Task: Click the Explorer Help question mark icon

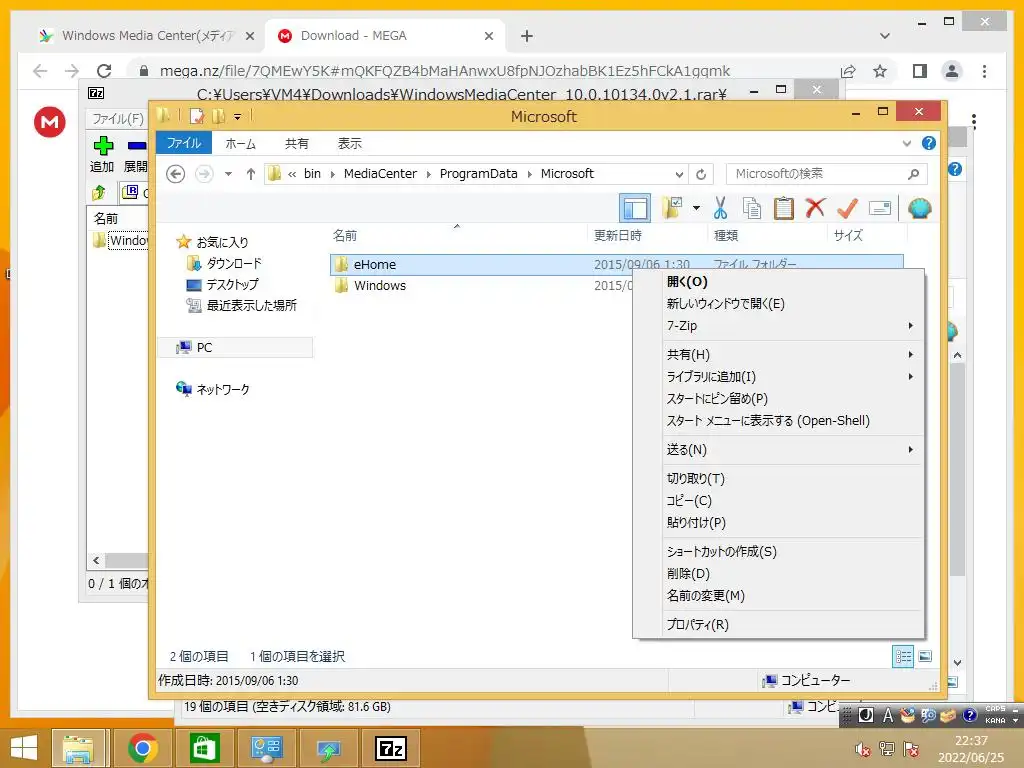Action: (929, 143)
